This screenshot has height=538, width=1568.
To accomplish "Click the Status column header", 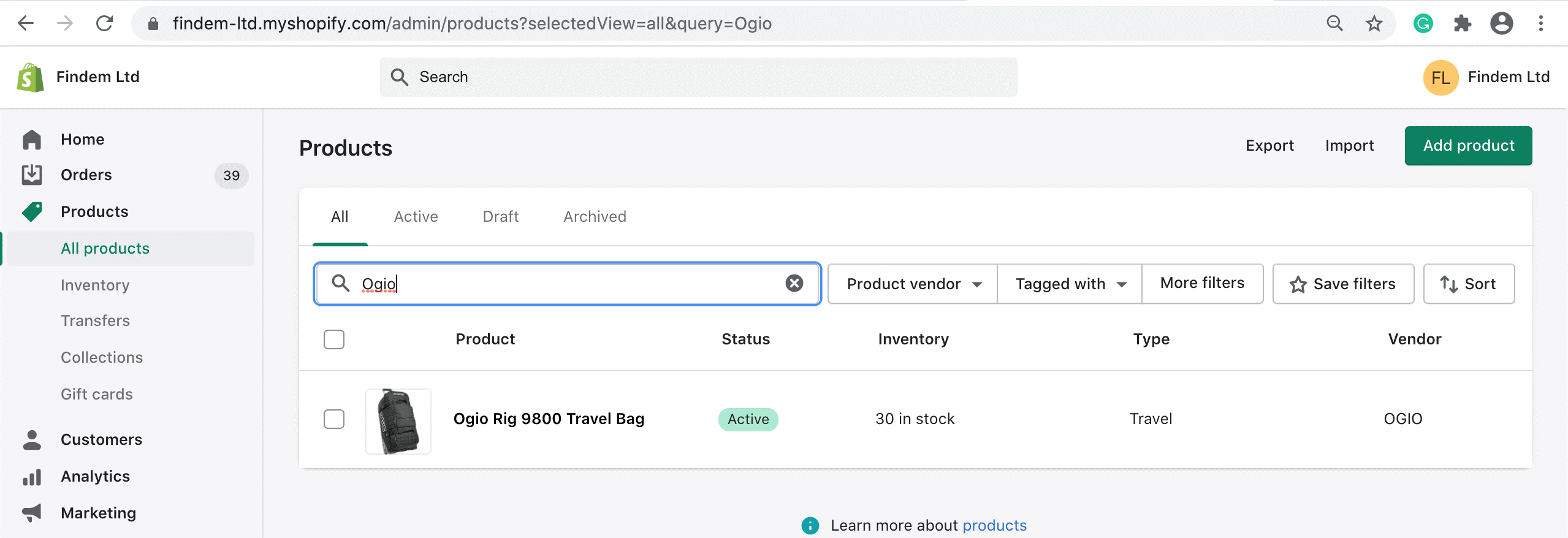I will click(745, 339).
